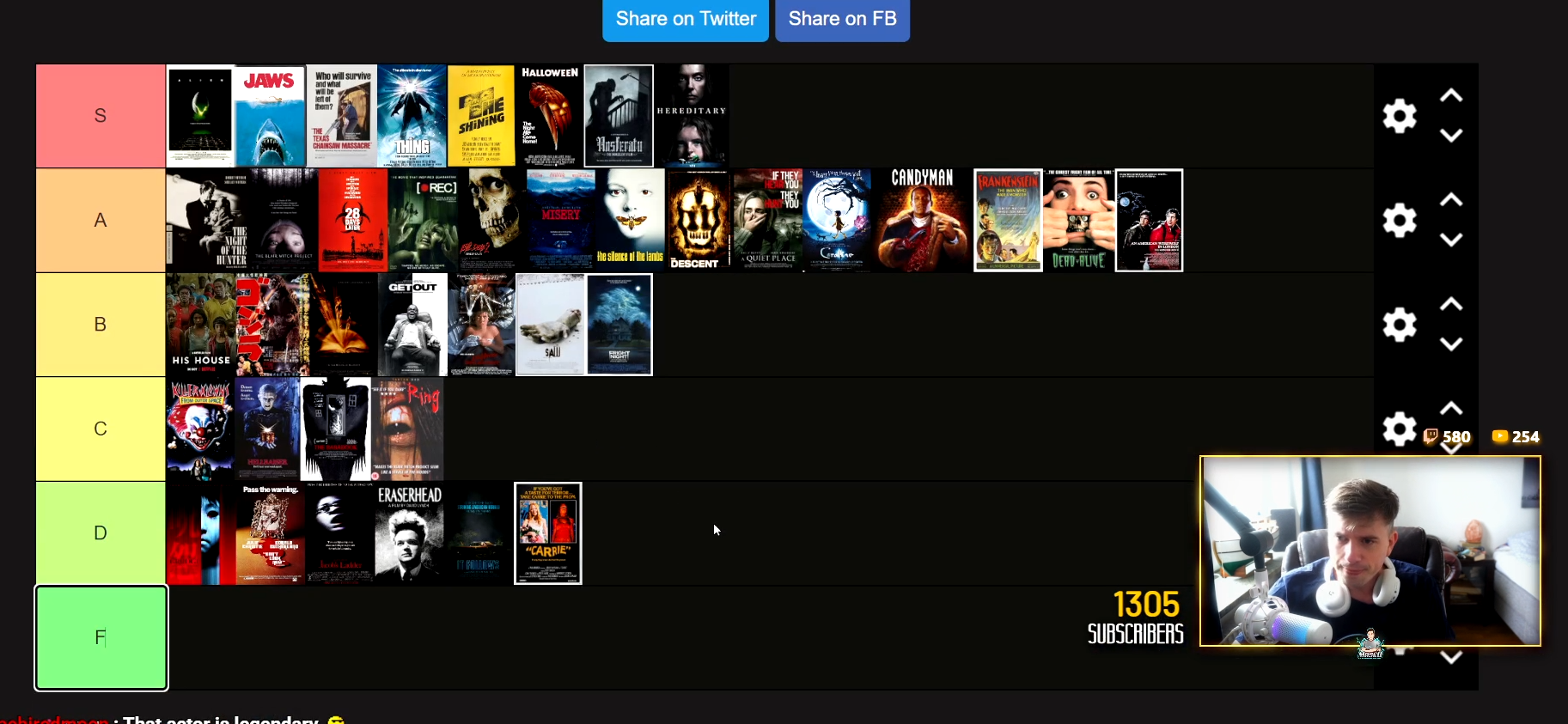
Task: Click the Fright Night poster
Action: coord(619,325)
